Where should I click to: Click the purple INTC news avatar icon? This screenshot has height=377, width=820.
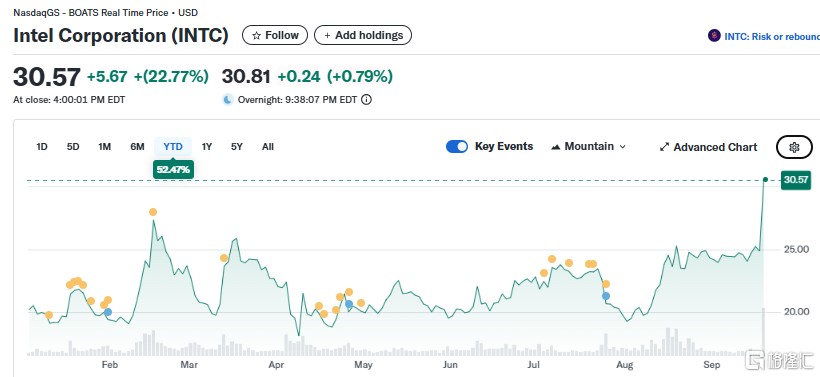click(714, 36)
